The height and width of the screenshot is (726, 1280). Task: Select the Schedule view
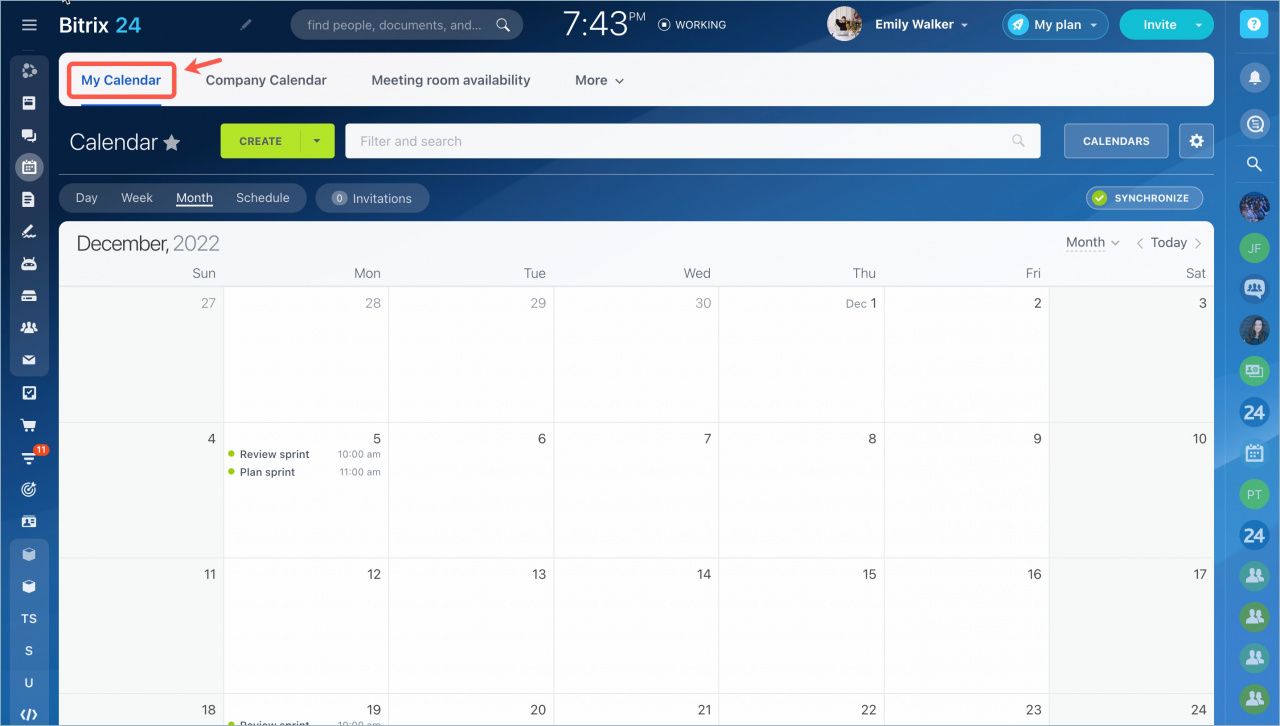click(x=263, y=198)
